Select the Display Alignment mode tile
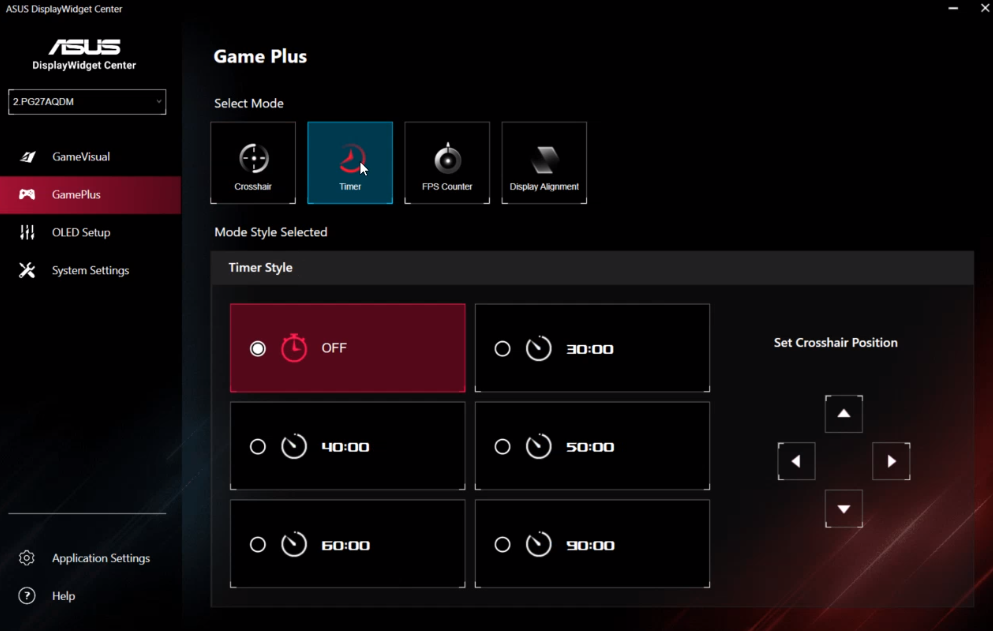The image size is (993, 631). tap(544, 163)
